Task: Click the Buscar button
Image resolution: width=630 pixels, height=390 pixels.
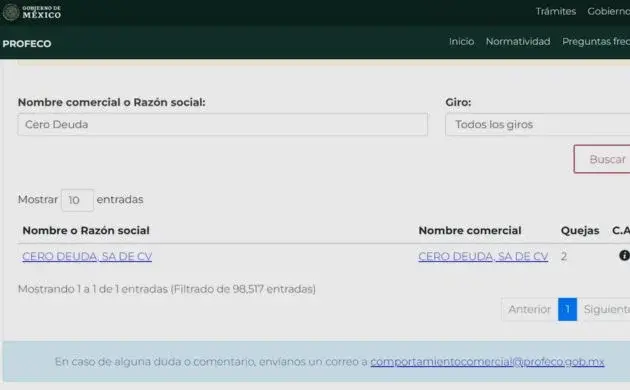Action: [602, 159]
